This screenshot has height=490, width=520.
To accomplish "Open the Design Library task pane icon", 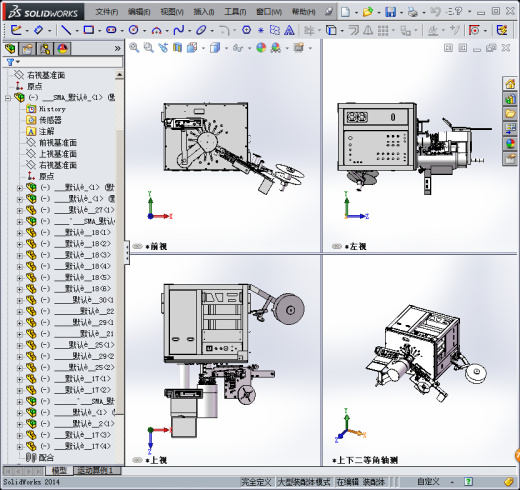I will pos(510,99).
